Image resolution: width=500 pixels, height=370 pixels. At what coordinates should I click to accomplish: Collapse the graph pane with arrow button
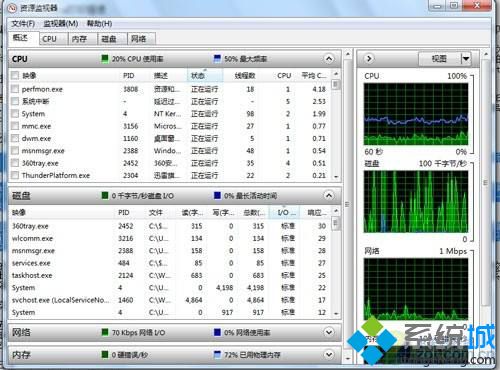pos(369,59)
